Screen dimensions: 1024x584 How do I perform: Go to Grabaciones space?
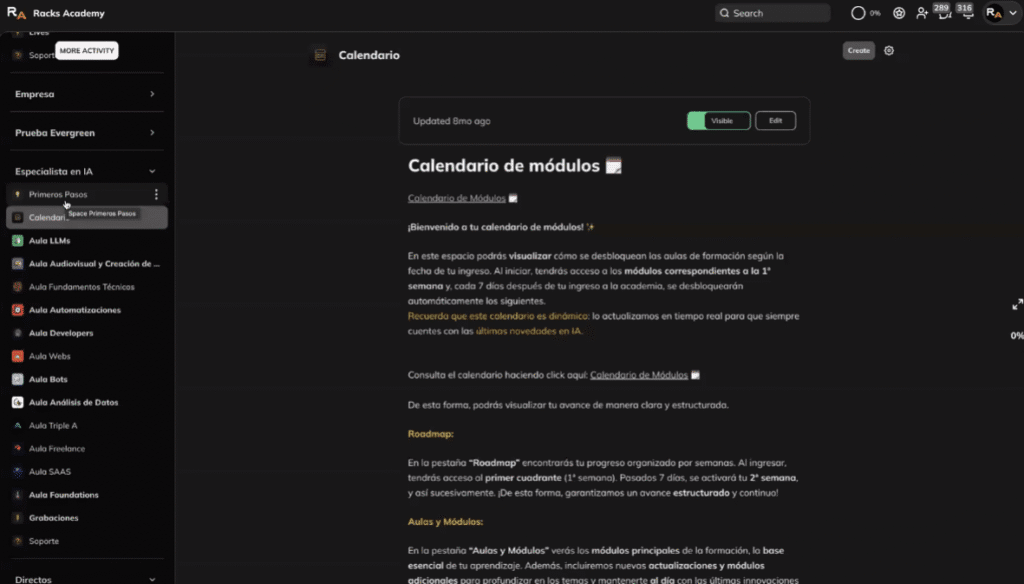click(53, 518)
